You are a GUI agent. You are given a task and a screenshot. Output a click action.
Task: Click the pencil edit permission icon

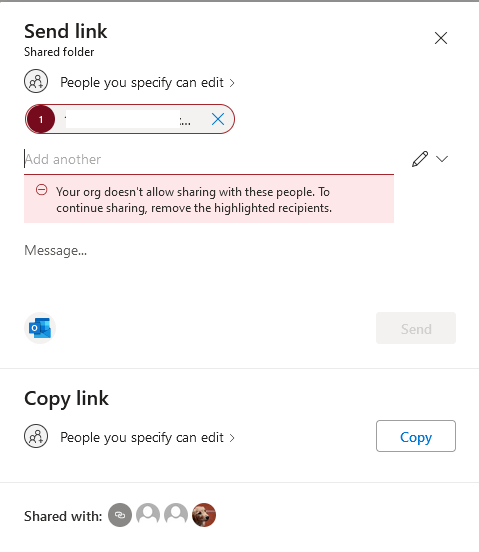(x=420, y=159)
